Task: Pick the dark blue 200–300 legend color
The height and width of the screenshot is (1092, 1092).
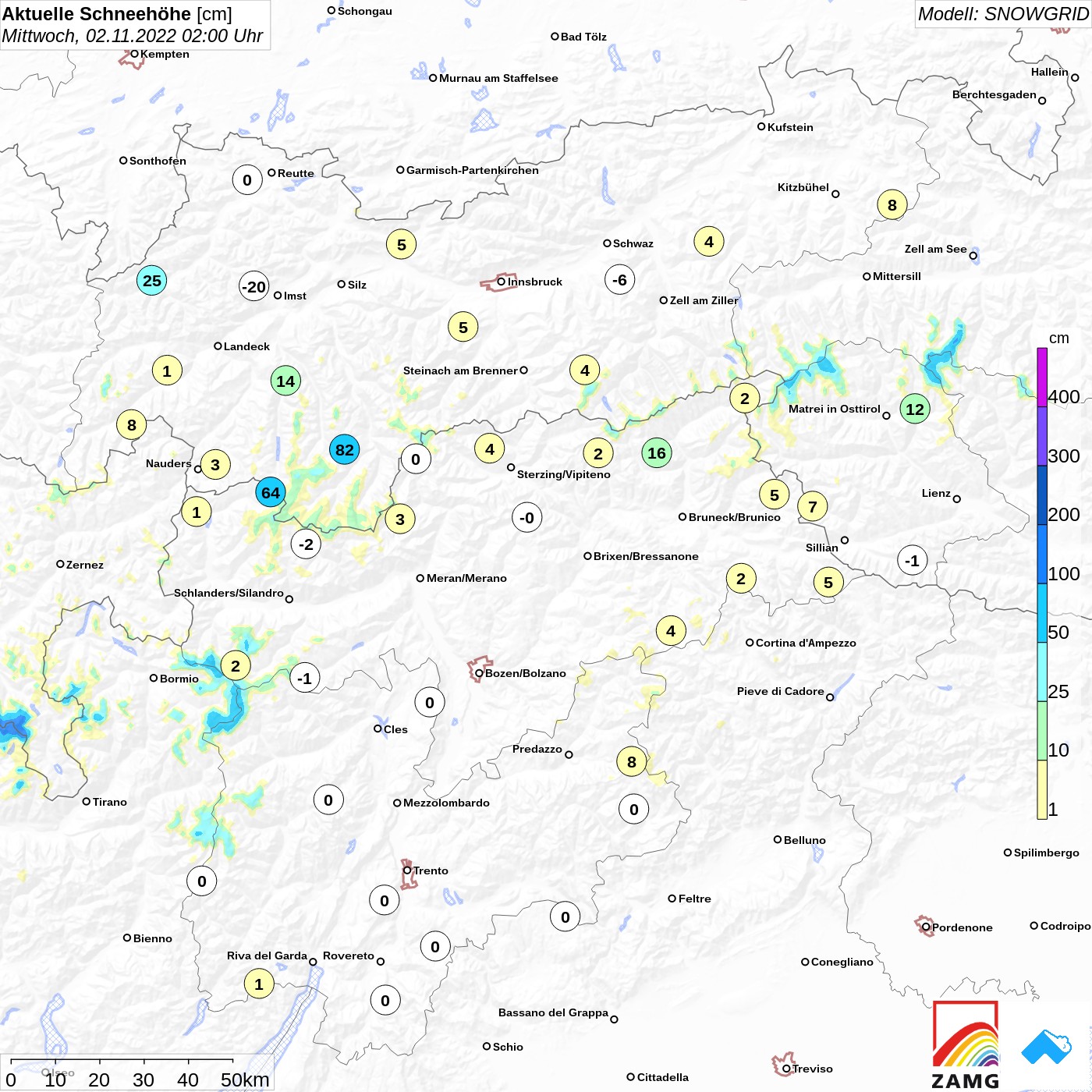Action: tap(1042, 495)
